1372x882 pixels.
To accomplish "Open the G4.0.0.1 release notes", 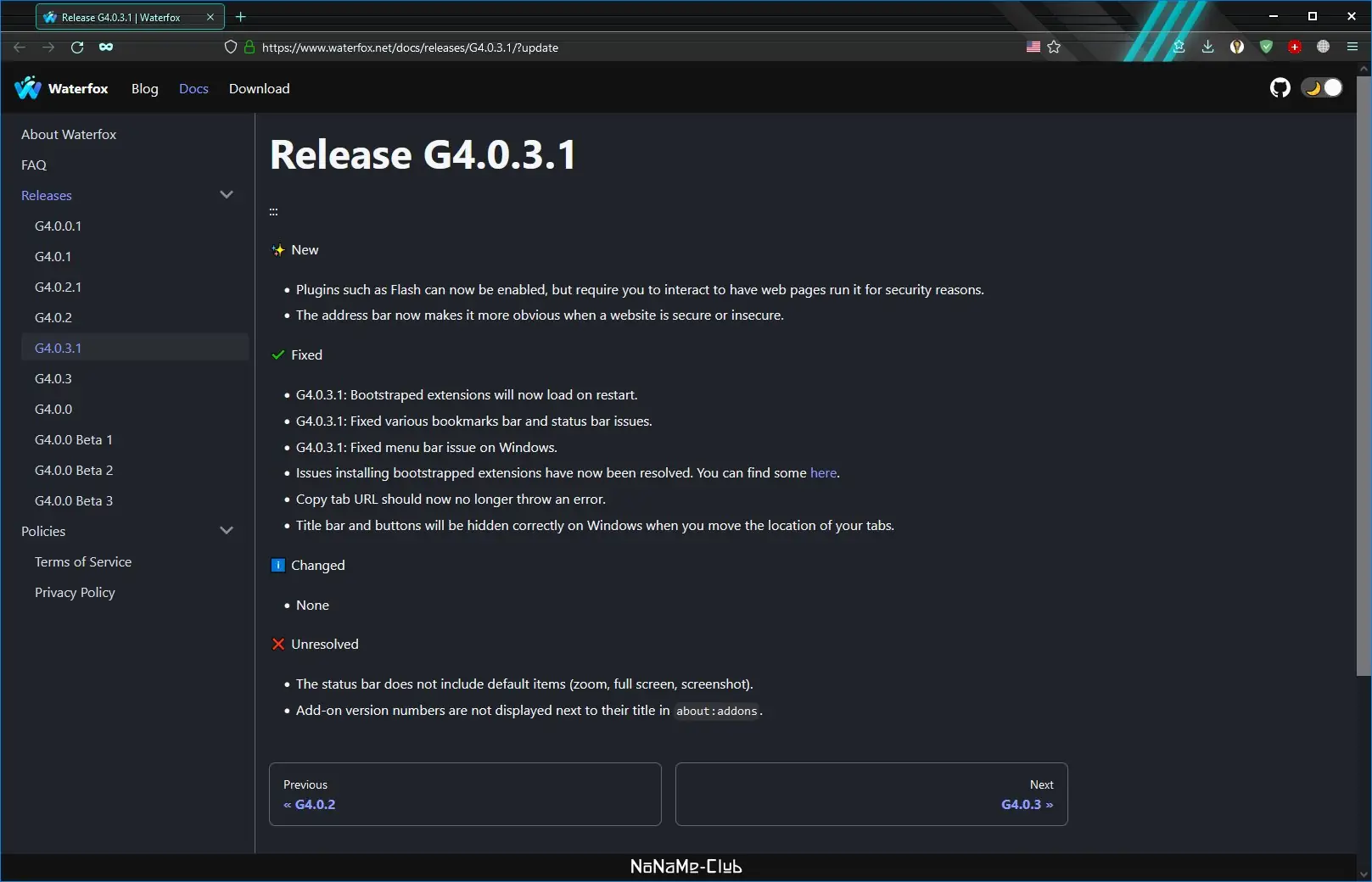I will [x=59, y=226].
